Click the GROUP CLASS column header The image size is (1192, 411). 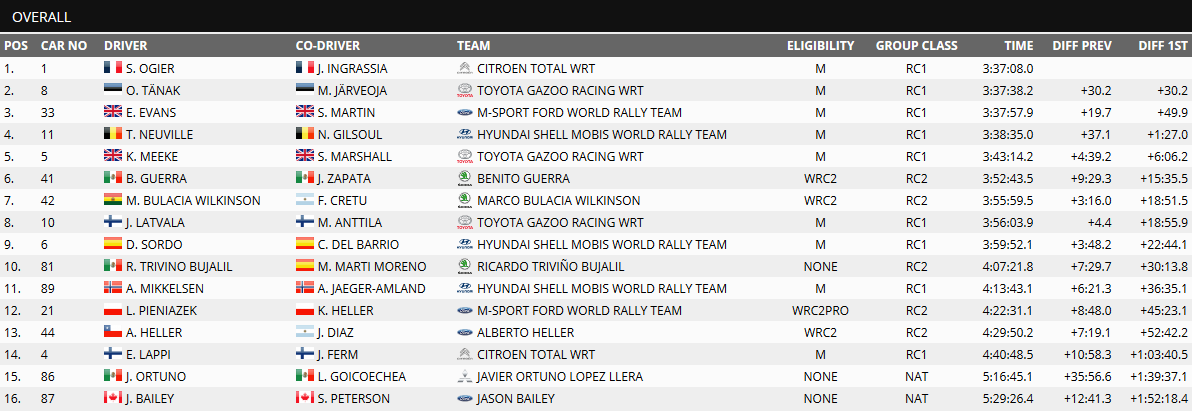(x=916, y=46)
